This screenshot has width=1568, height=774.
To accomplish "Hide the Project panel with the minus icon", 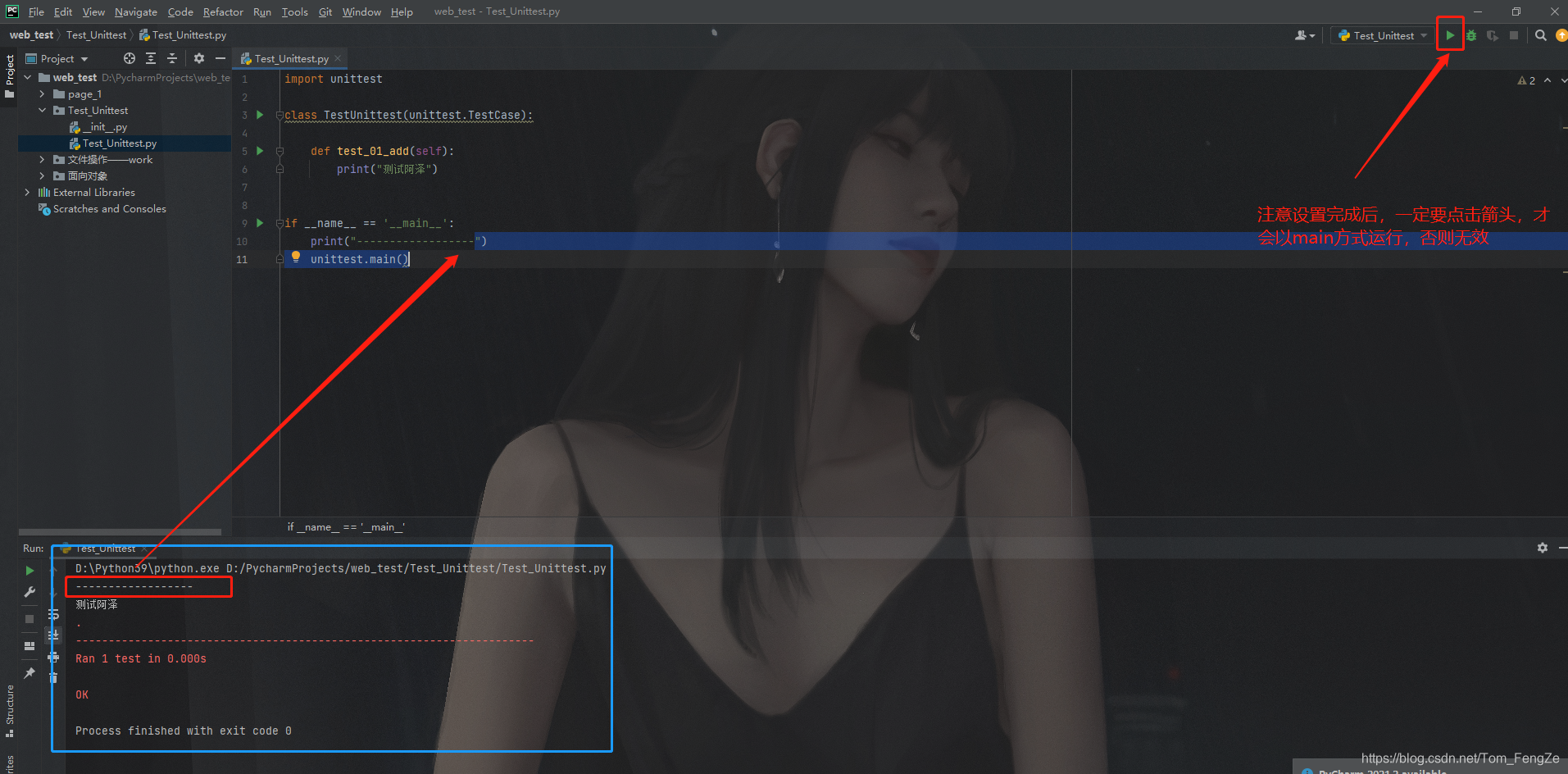I will [x=220, y=58].
